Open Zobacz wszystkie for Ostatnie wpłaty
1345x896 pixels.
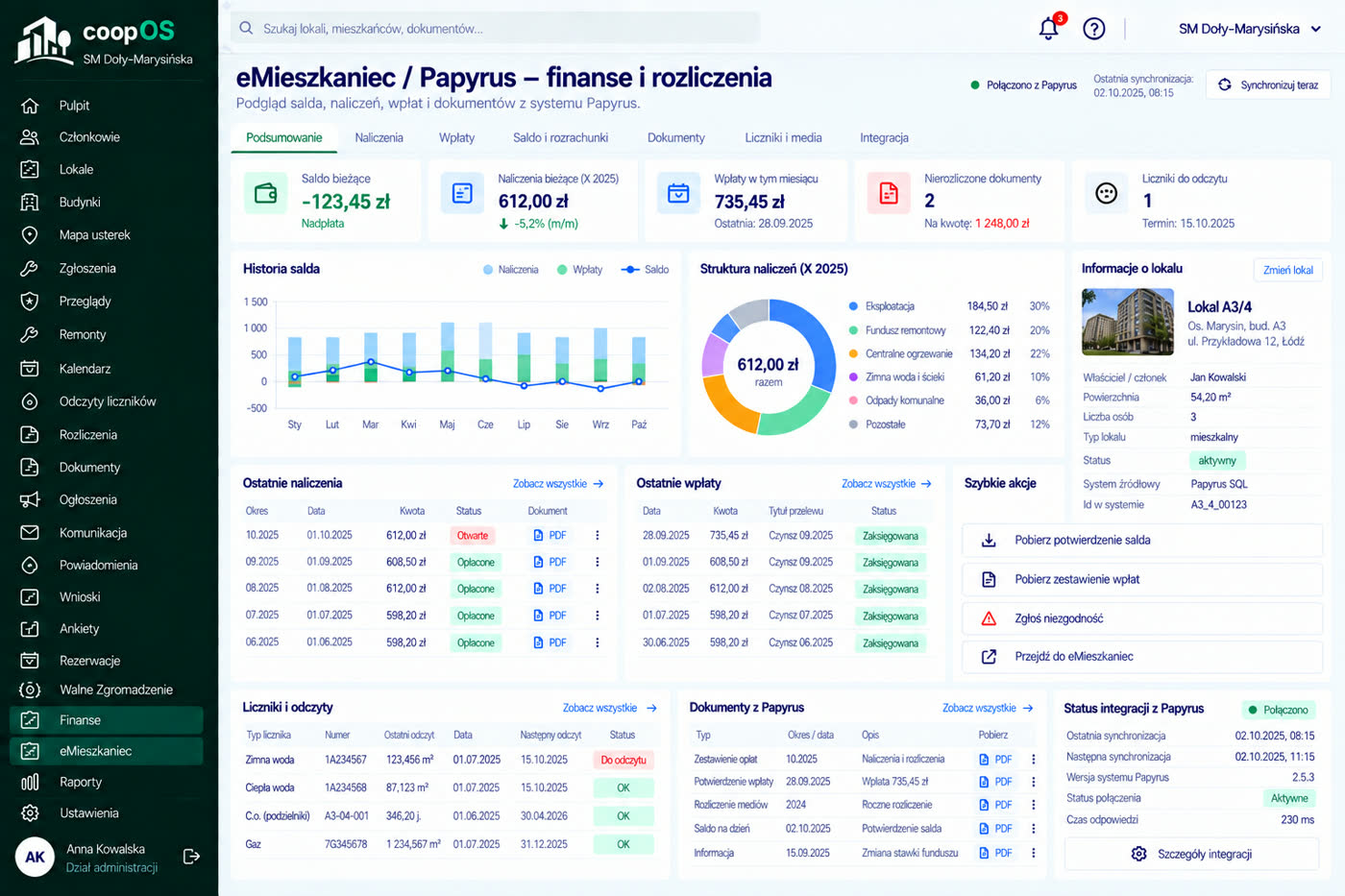pyautogui.click(x=887, y=484)
